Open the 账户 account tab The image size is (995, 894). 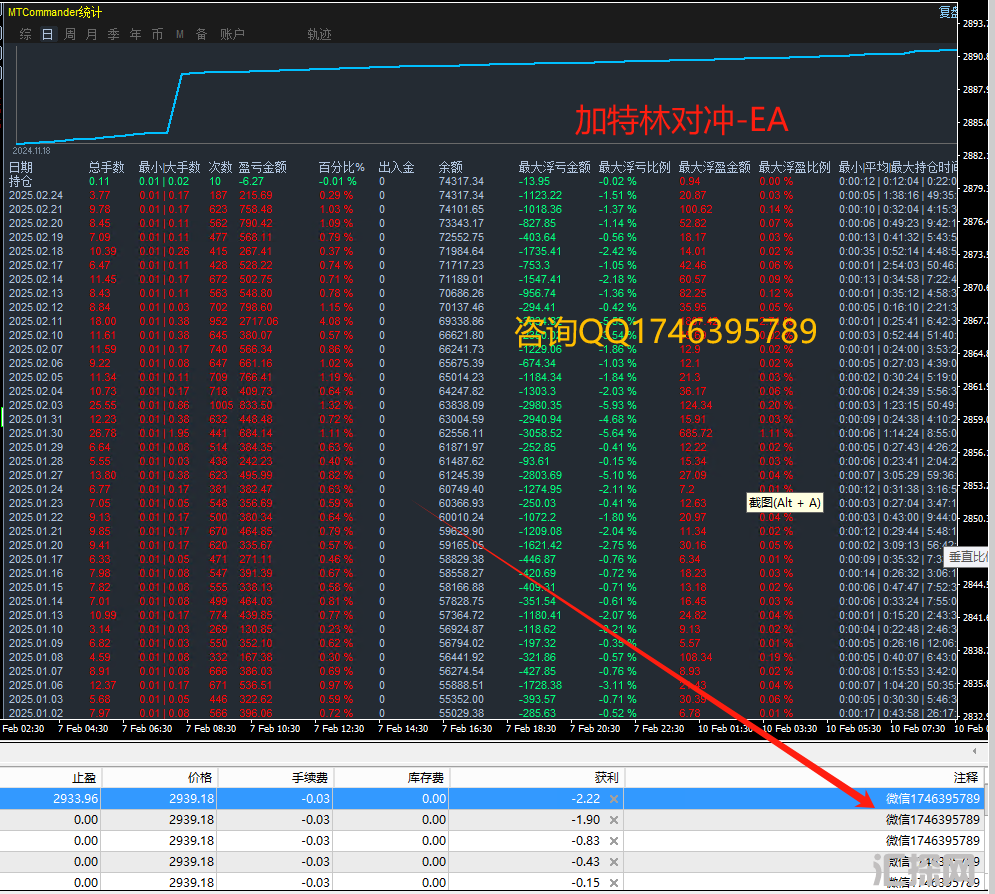pos(232,34)
